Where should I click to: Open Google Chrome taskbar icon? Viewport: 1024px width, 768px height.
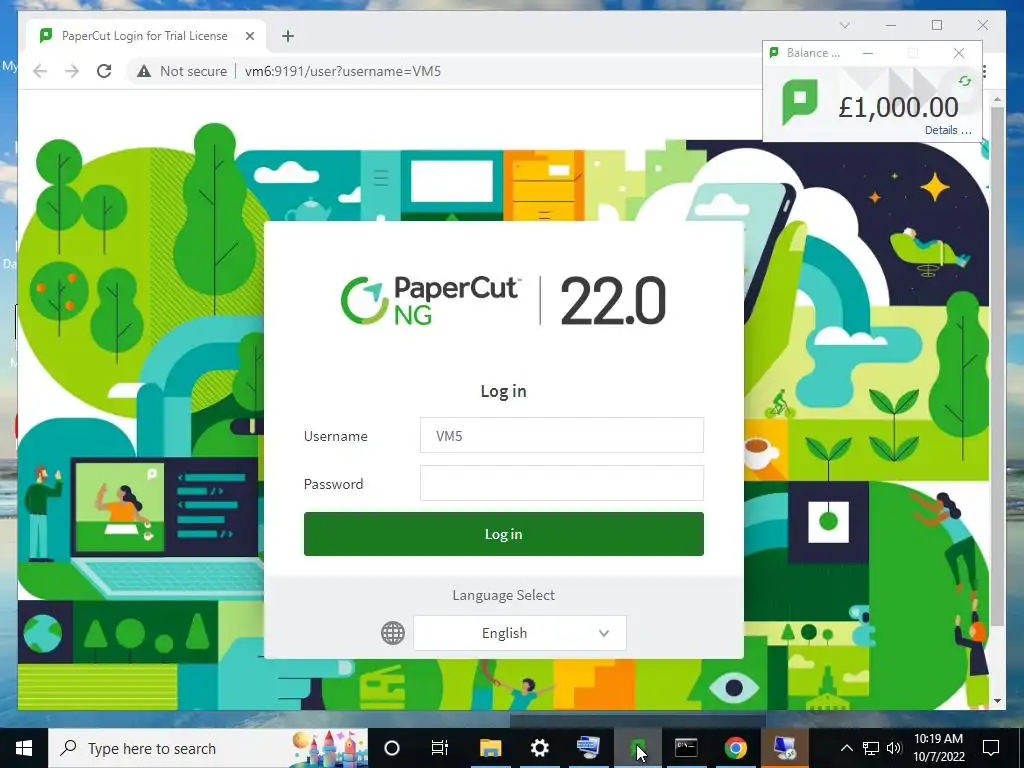[735, 748]
